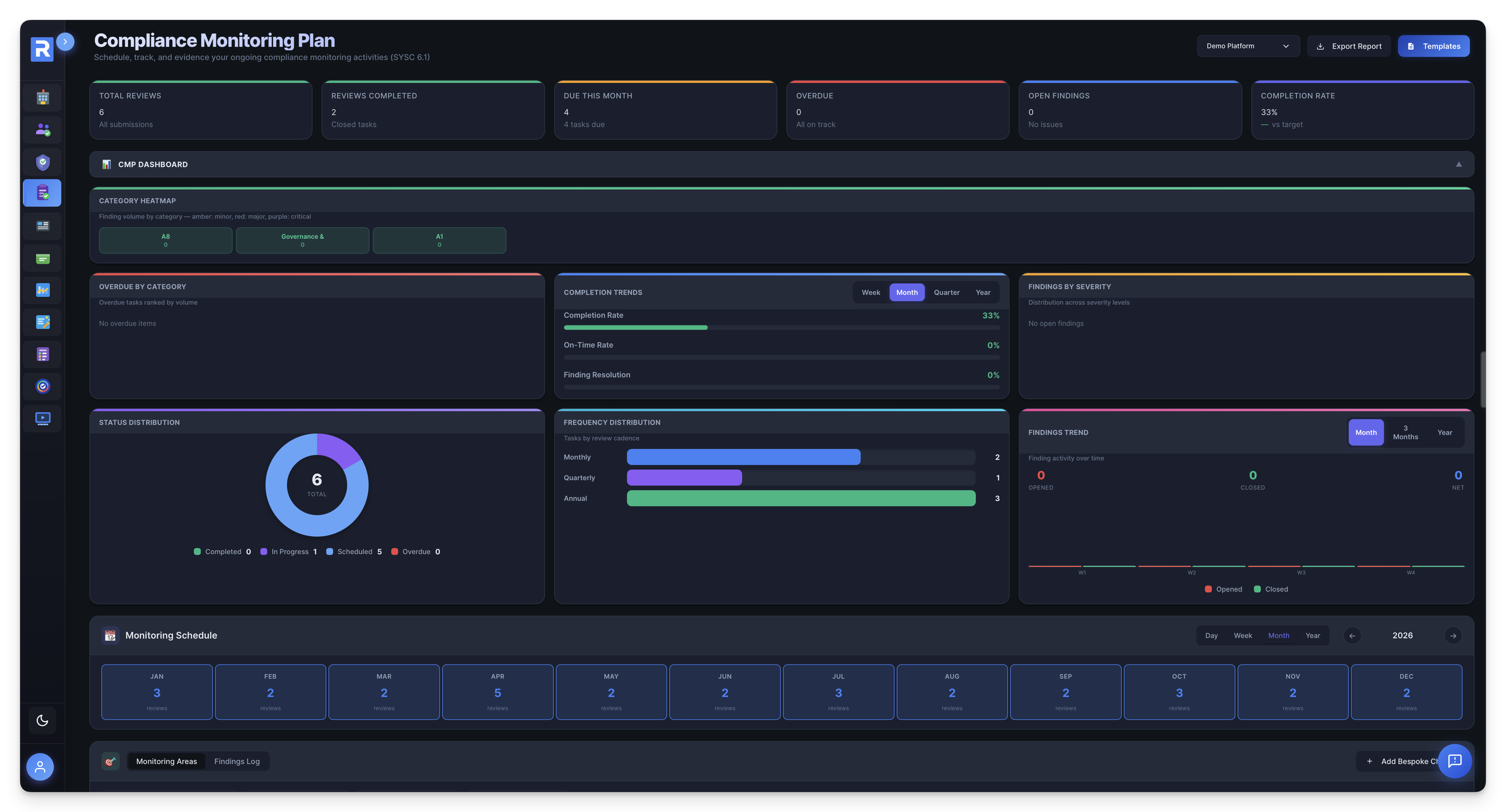Open the shield checkmark sidebar icon
This screenshot has height=812, width=1506.
point(42,162)
